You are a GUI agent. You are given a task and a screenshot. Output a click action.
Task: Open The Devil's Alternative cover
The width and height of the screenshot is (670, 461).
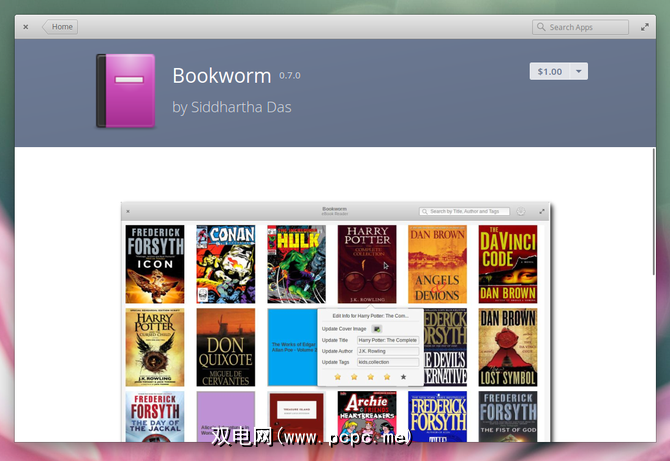[x=445, y=347]
